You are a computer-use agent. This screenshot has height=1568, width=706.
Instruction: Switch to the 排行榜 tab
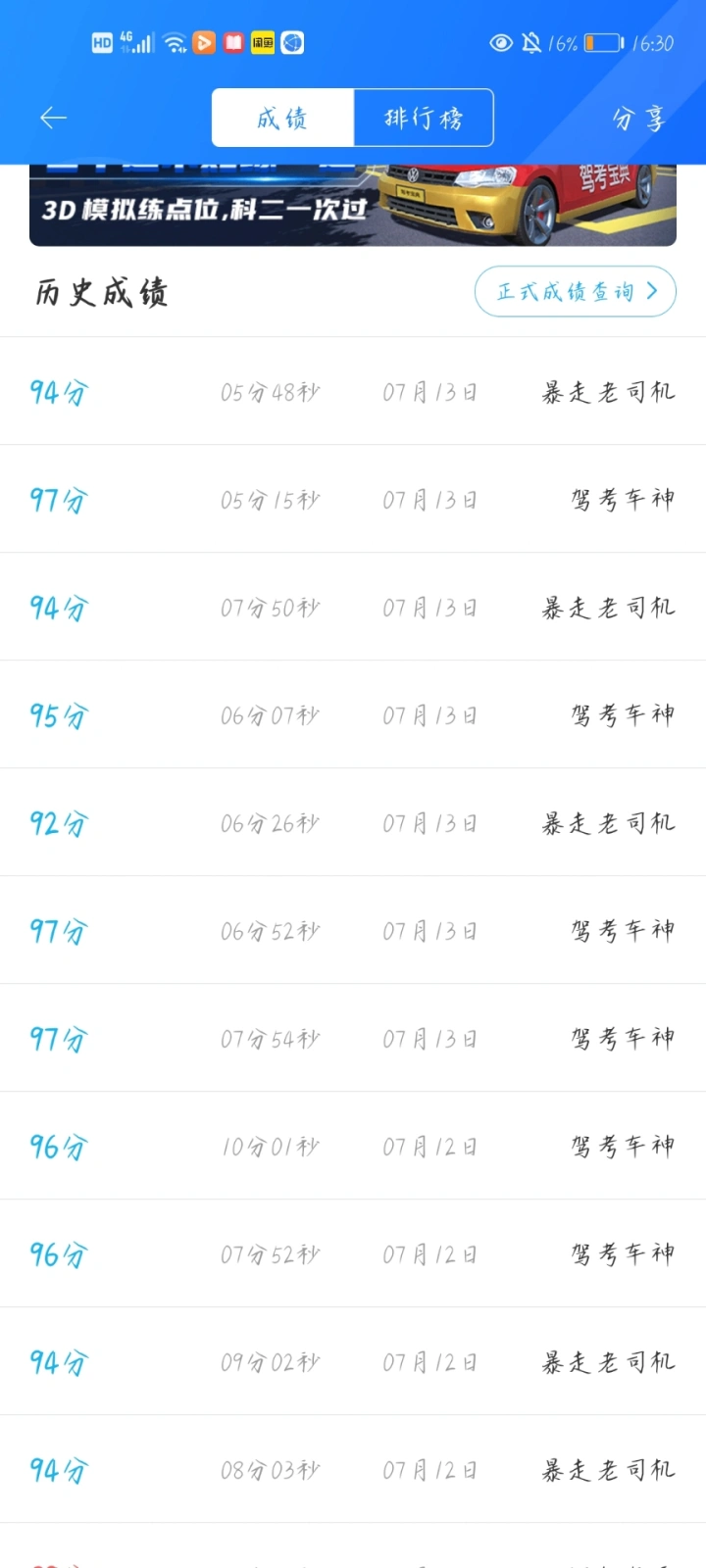tap(424, 119)
